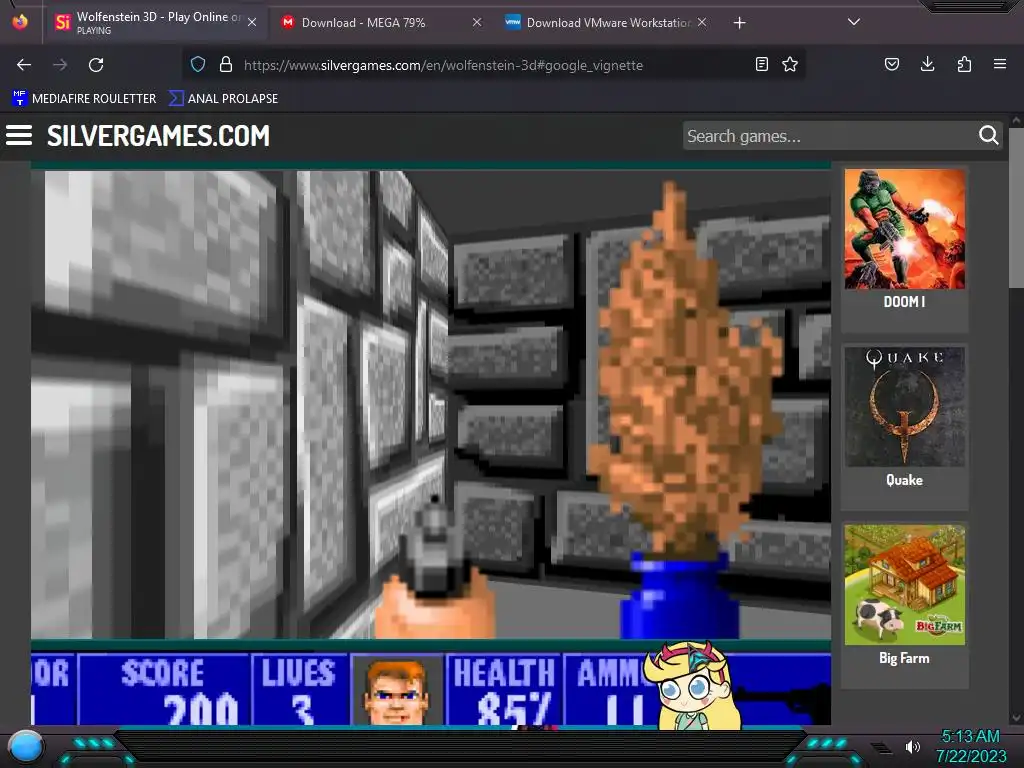Go forward to the next page
This screenshot has width=1024, height=768.
[x=60, y=65]
